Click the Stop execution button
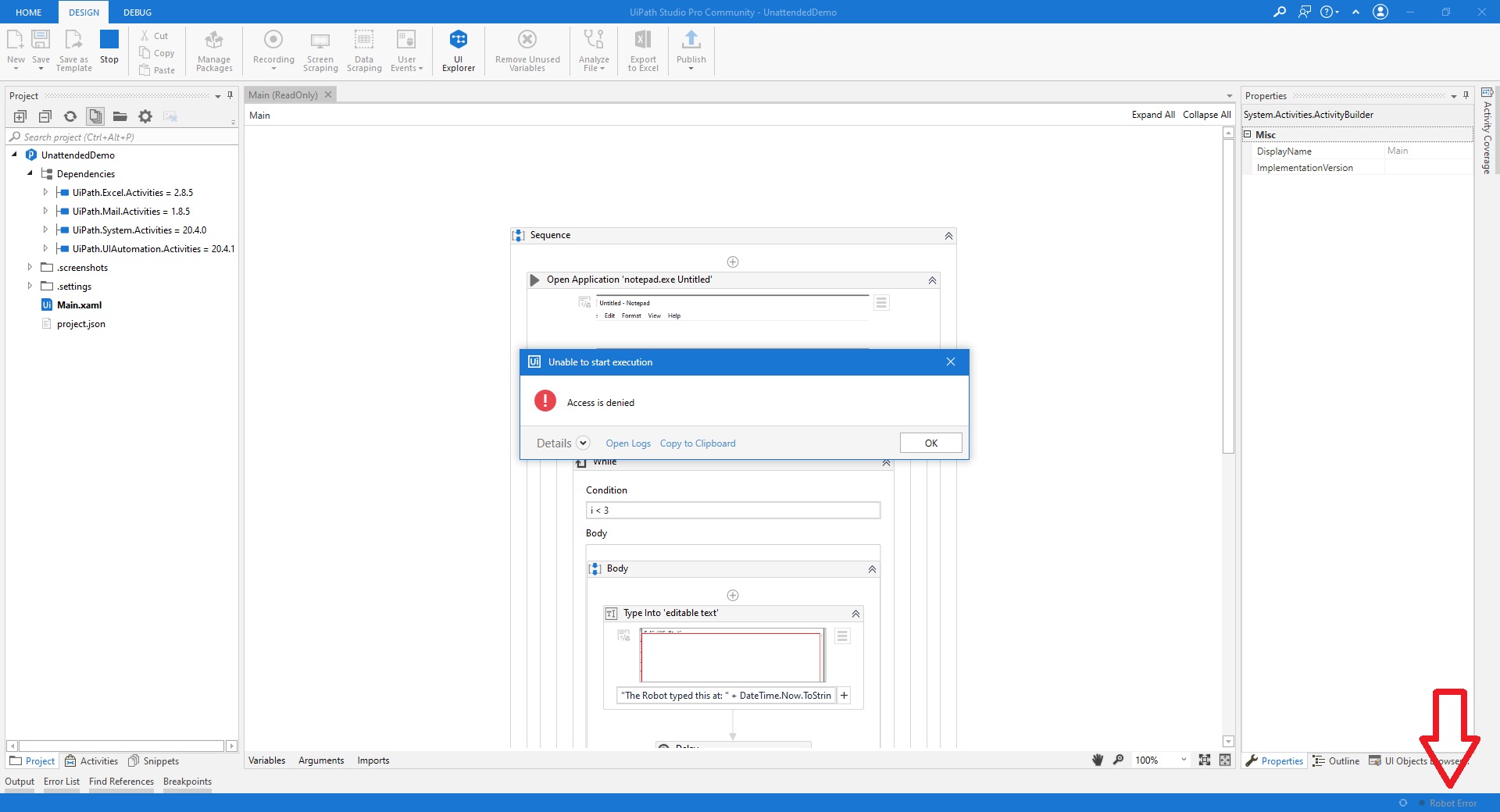The image size is (1500, 812). 109,47
